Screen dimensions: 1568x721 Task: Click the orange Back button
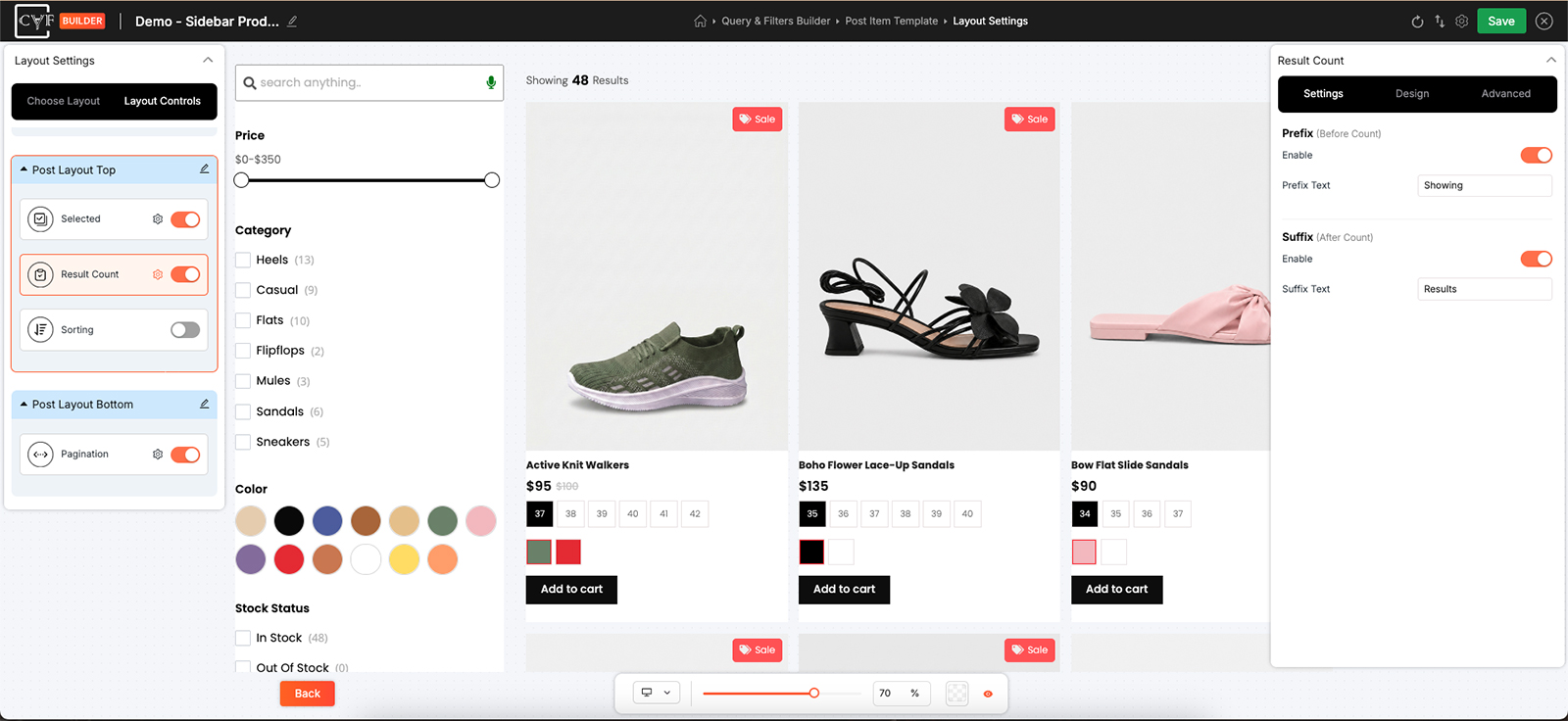point(308,694)
